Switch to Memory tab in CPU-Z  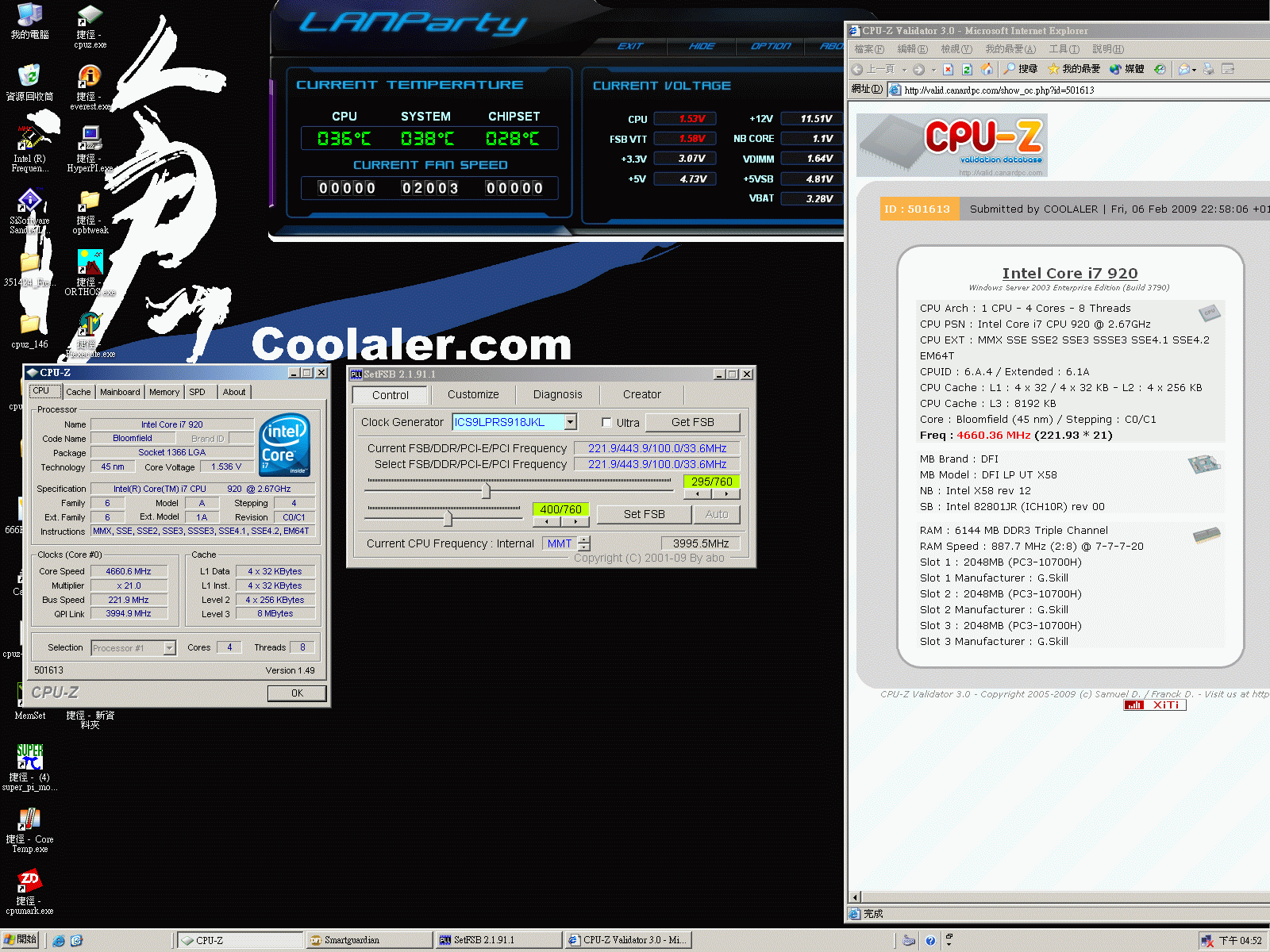164,392
